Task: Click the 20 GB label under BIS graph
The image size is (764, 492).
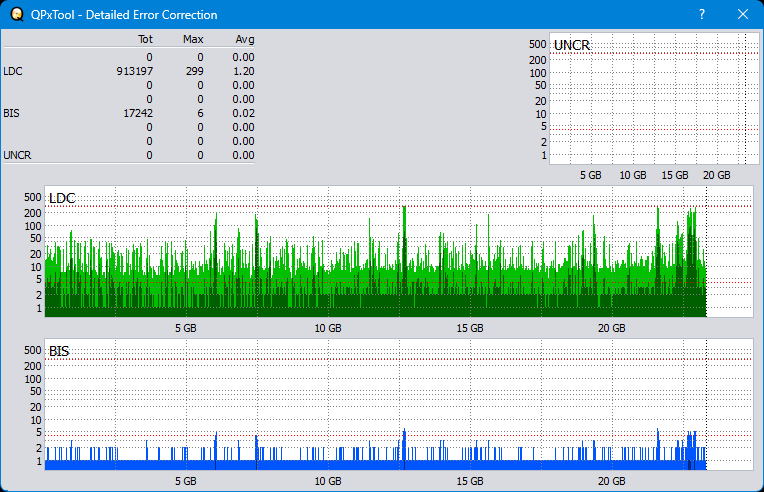Action: click(x=611, y=481)
